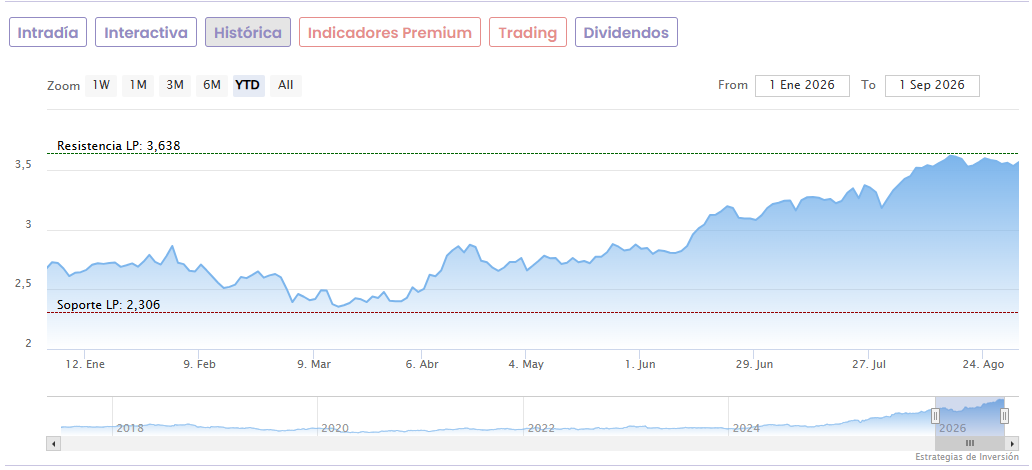Show All historical data

coord(286,86)
